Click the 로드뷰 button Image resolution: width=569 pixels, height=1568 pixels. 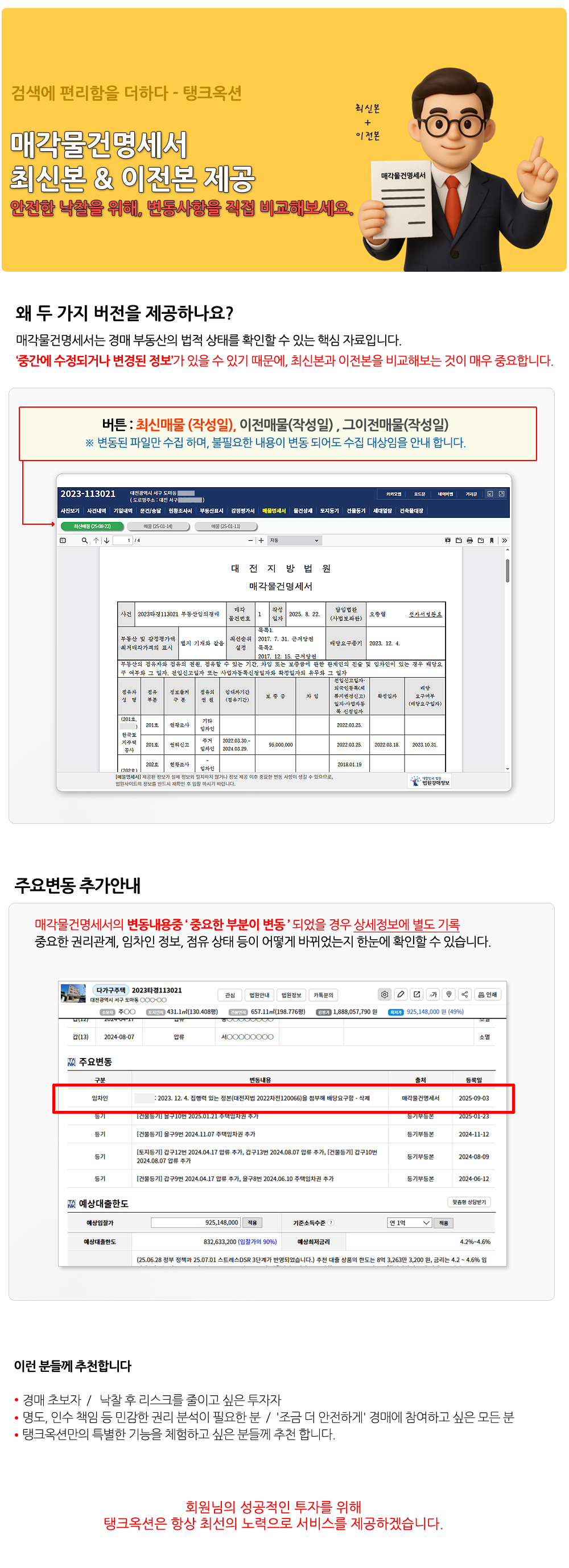[420, 494]
